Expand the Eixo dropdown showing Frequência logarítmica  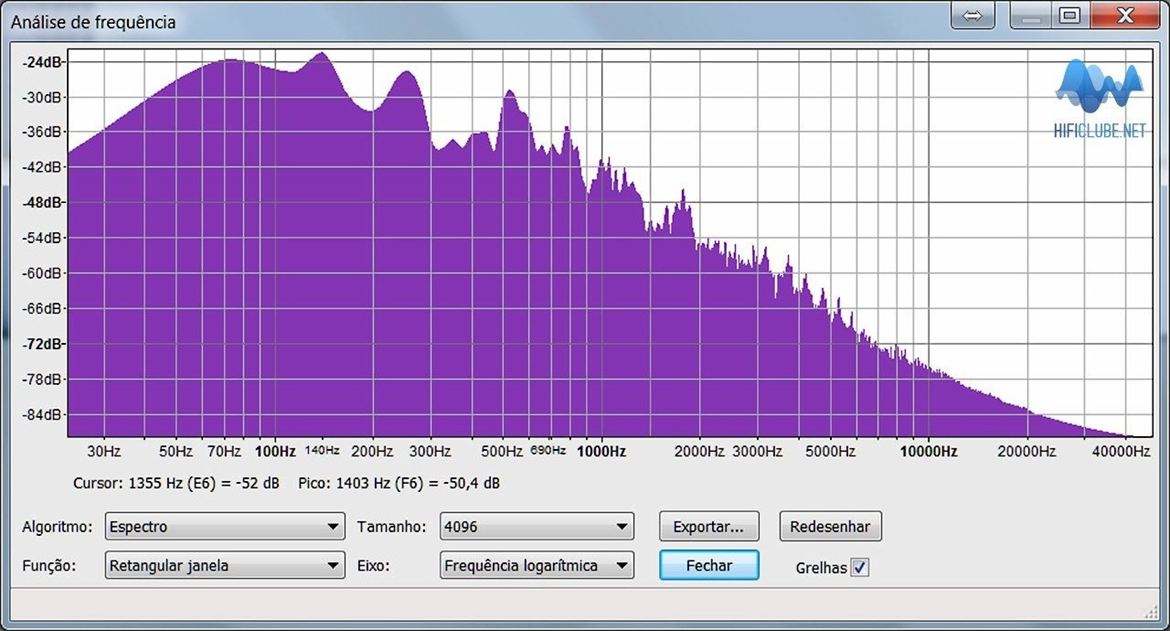click(537, 566)
